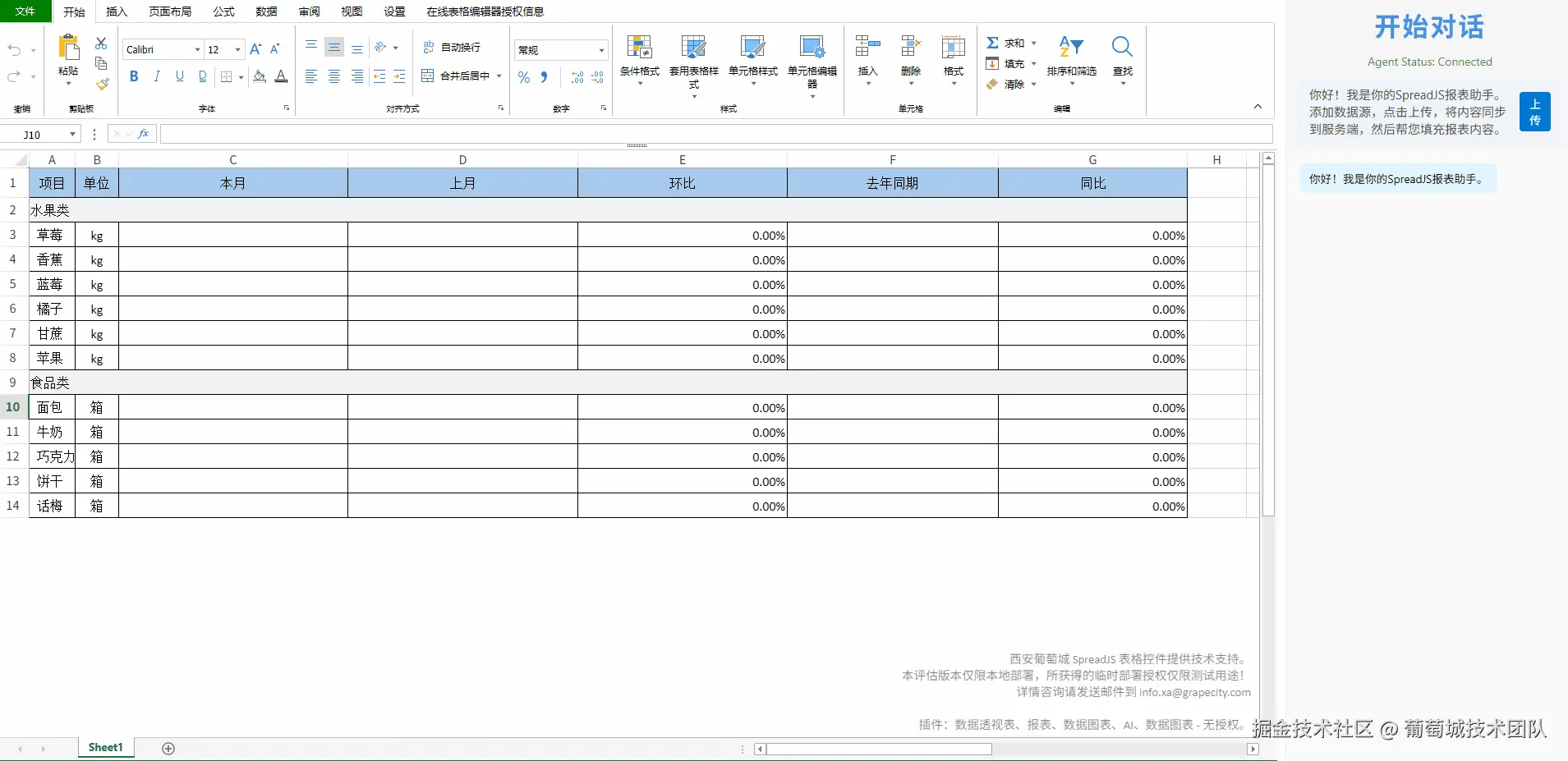The image size is (1568, 761).
Task: Expand the borders dropdown arrow
Action: pyautogui.click(x=241, y=77)
